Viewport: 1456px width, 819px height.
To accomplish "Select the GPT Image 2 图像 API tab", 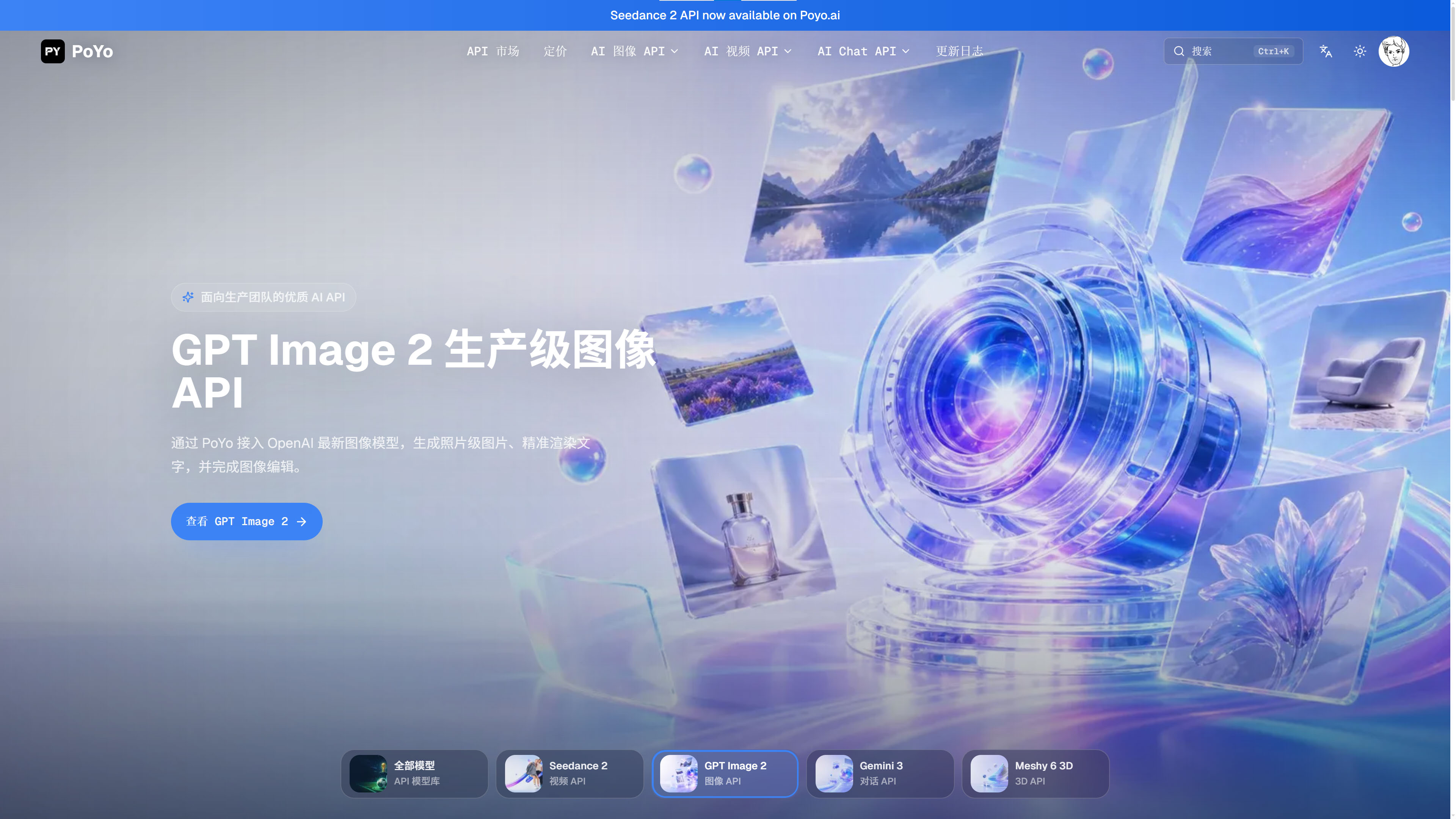I will coord(725,773).
